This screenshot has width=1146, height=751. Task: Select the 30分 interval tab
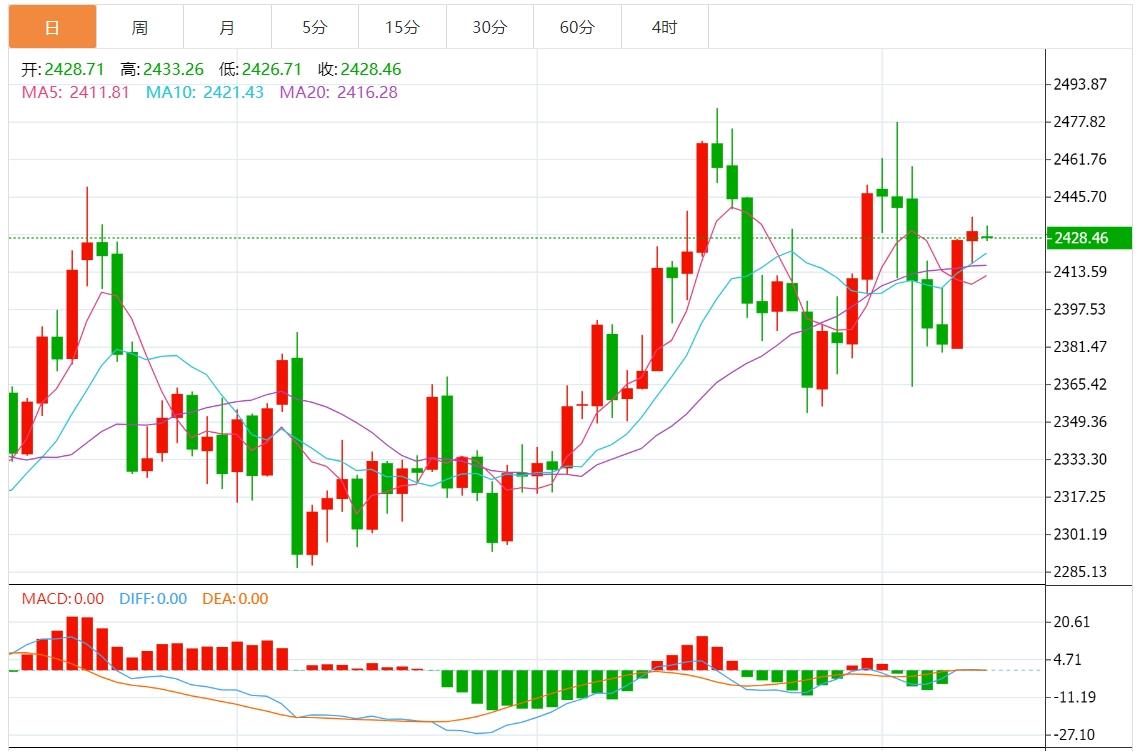[x=489, y=27]
